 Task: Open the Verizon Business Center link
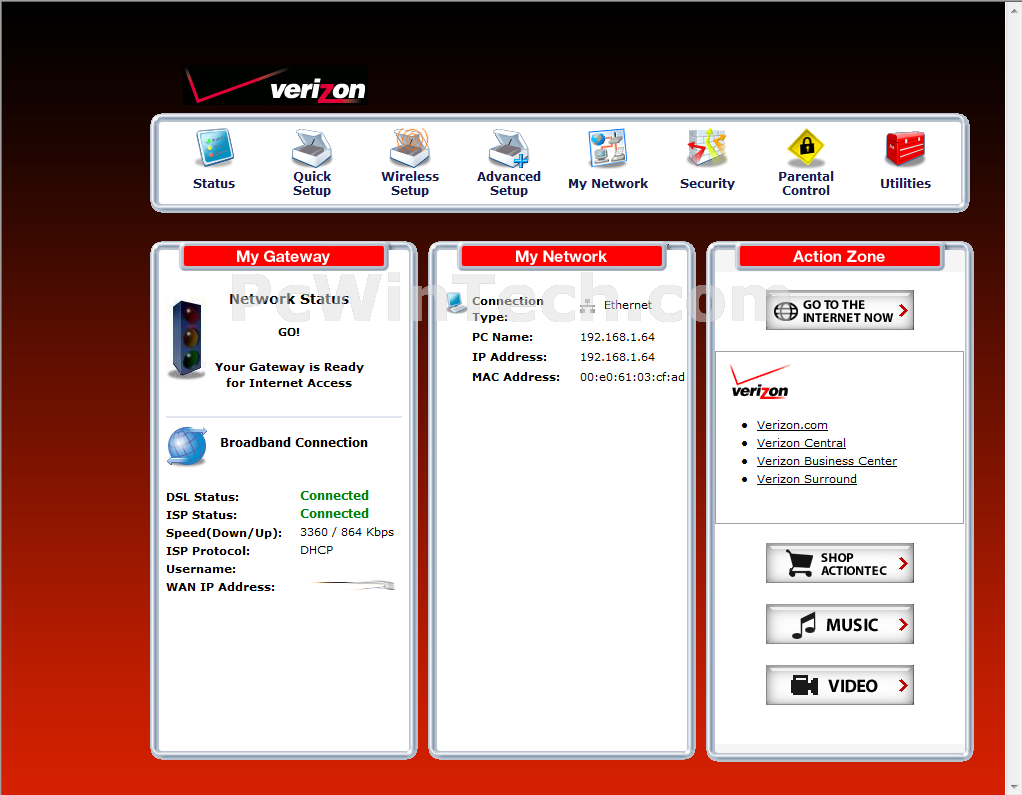826,461
